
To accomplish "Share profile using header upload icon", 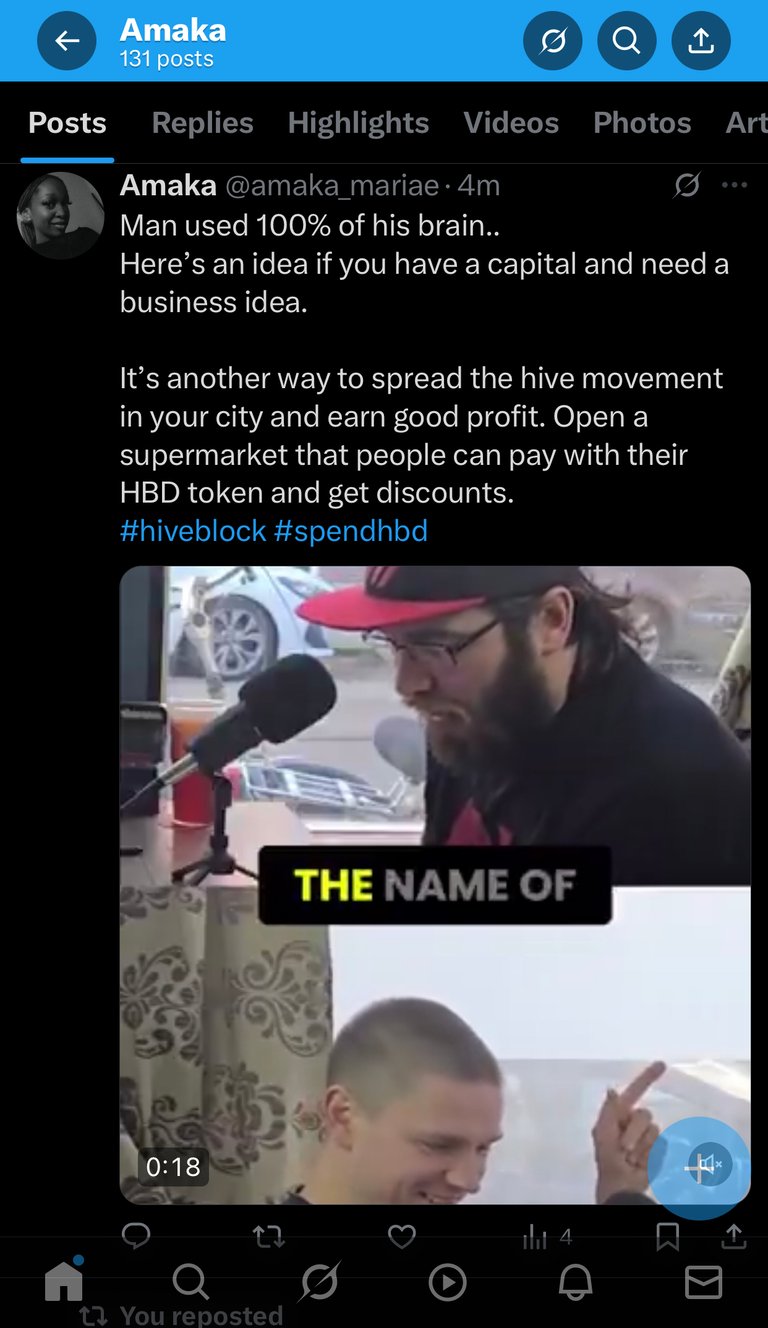I will point(701,41).
